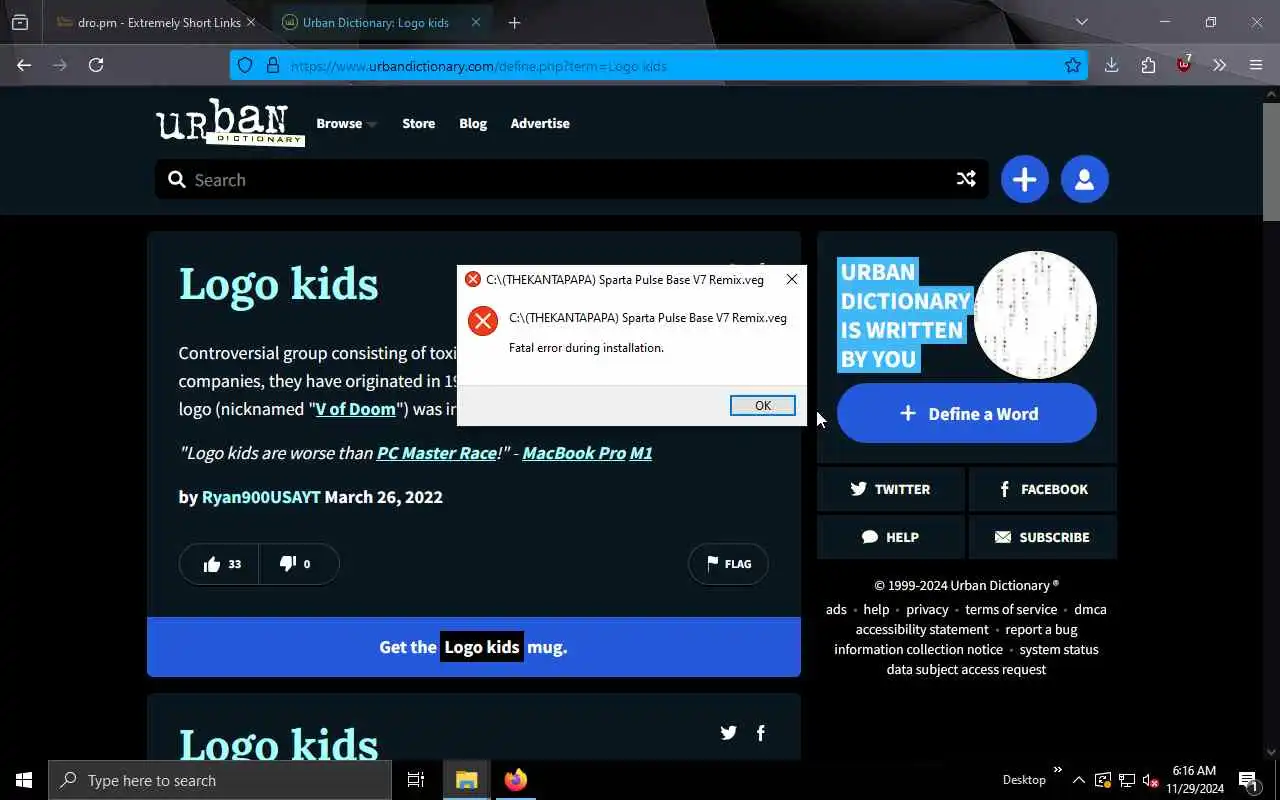Share the second definition on Twitter
This screenshot has height=800, width=1280.
728,733
